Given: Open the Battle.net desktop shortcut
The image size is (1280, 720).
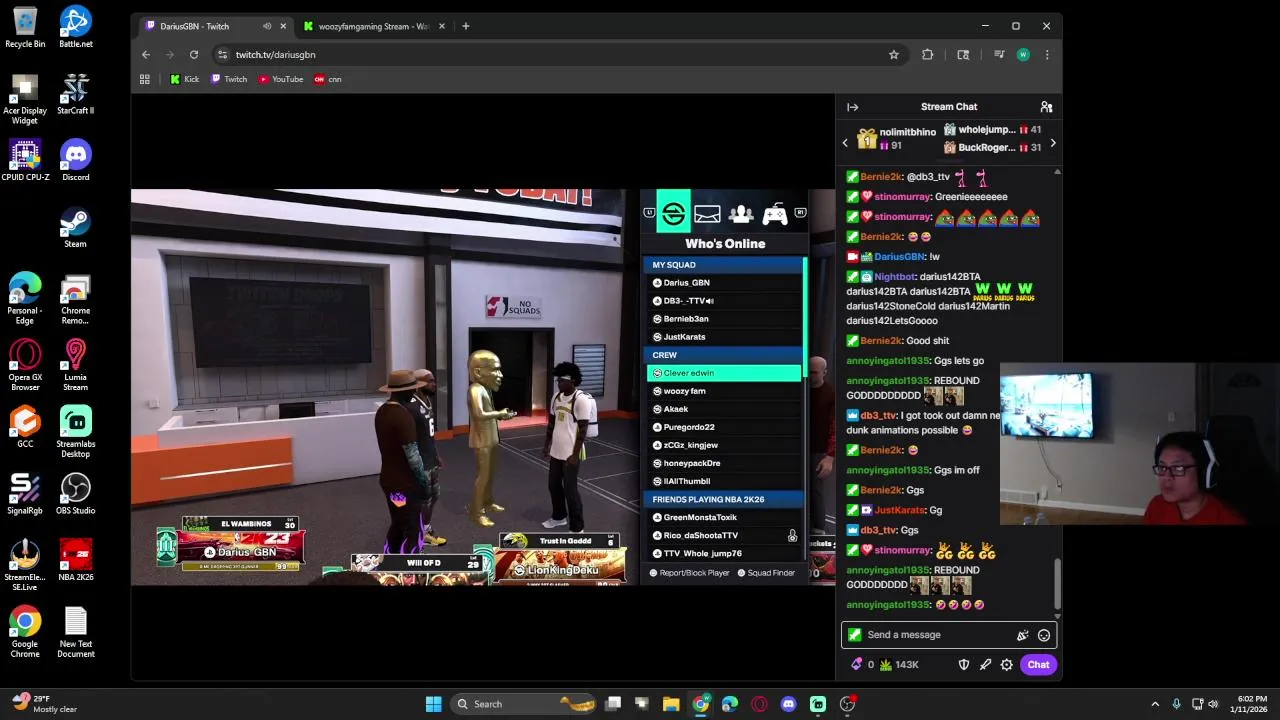Looking at the screenshot, I should 75,27.
